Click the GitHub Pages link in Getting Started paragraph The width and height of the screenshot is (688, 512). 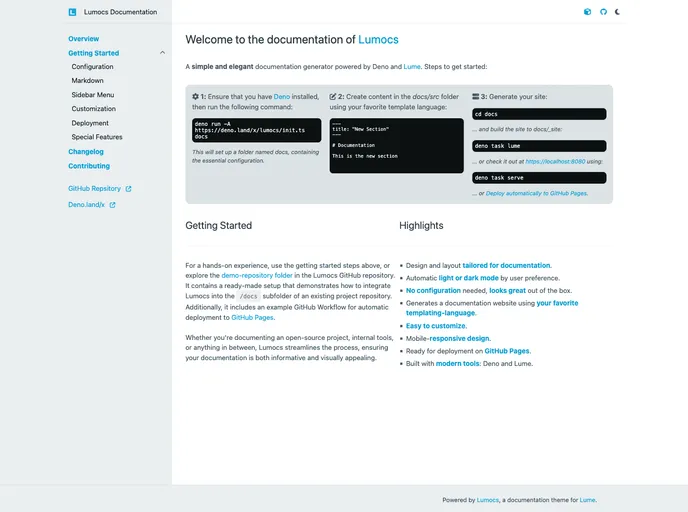click(x=252, y=318)
